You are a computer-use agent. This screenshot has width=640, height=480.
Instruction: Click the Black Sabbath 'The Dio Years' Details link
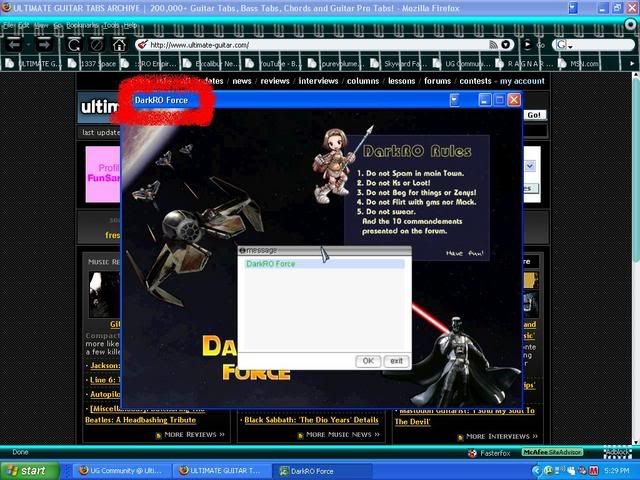tap(311, 420)
